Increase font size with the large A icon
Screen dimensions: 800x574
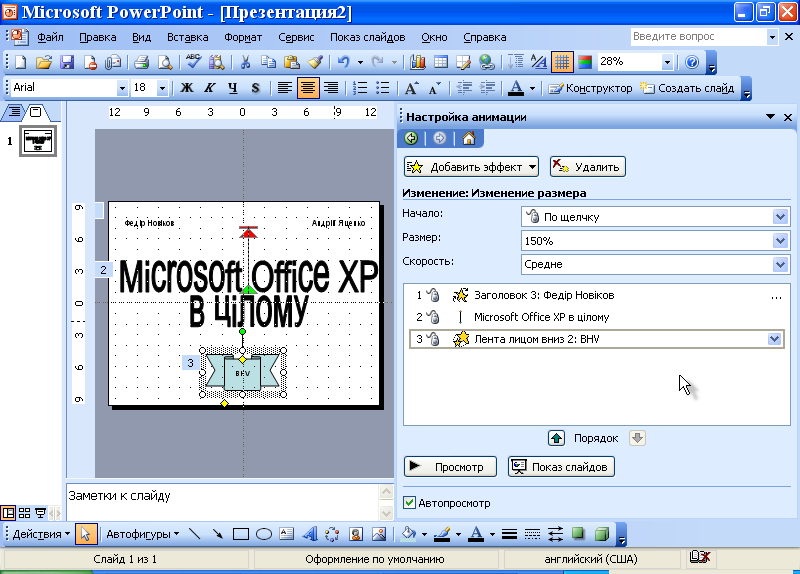coord(411,88)
